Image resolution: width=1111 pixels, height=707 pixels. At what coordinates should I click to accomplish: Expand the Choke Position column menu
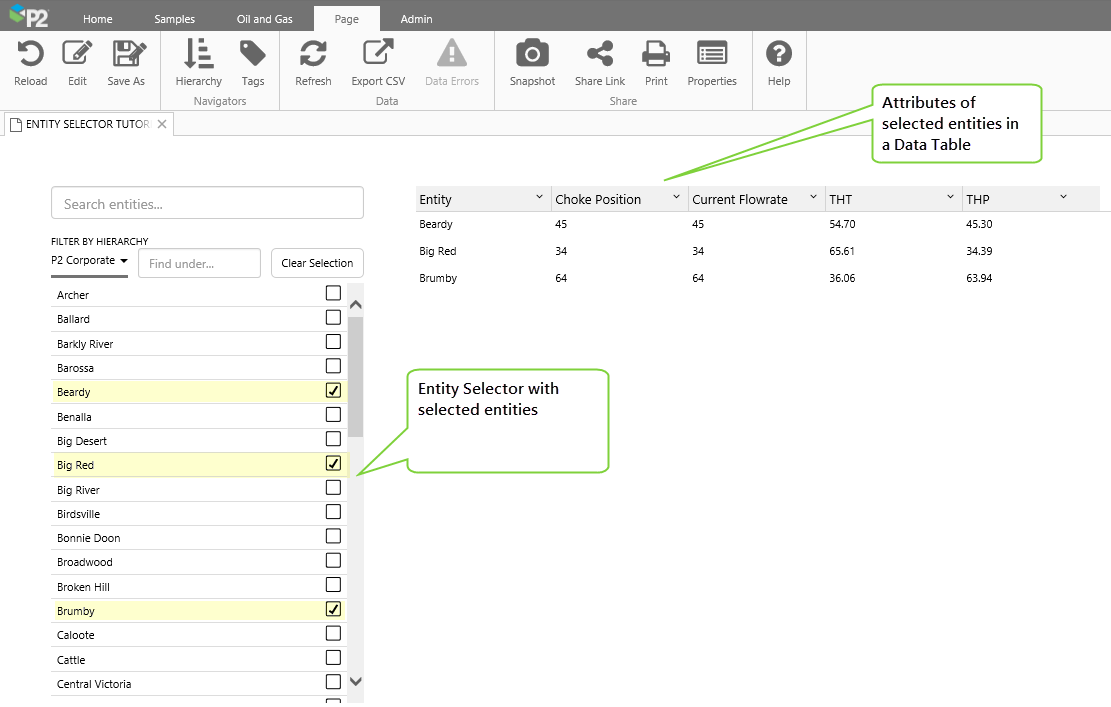pos(676,197)
